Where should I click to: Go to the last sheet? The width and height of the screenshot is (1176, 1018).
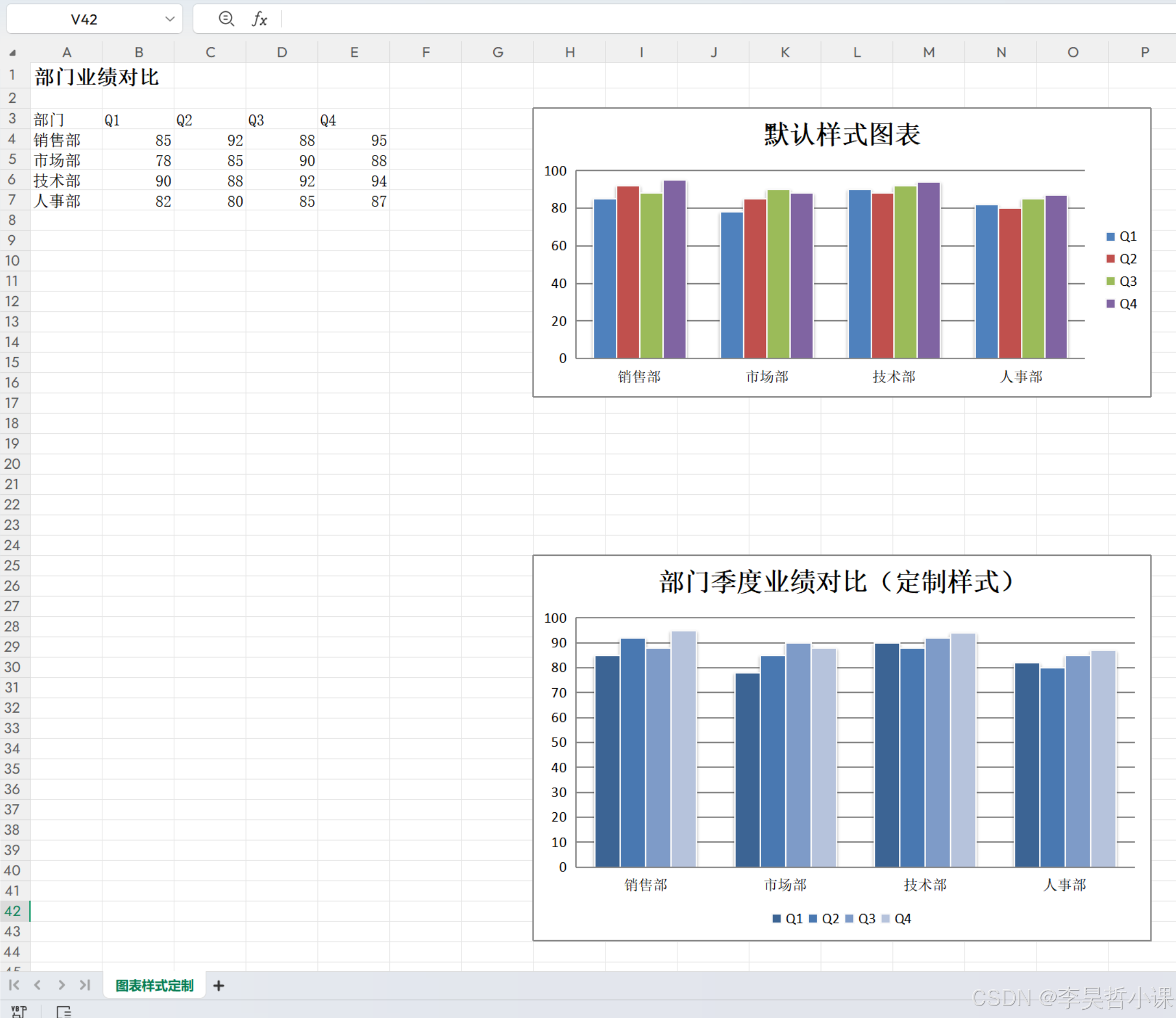pos(85,984)
